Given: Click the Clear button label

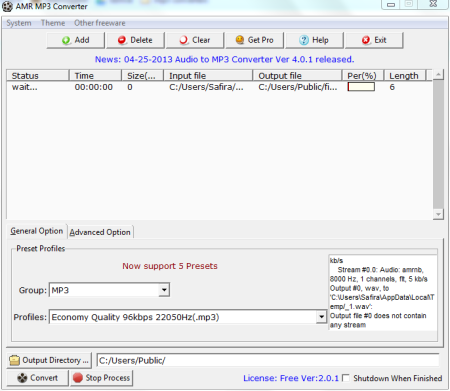Looking at the screenshot, I should (x=201, y=40).
